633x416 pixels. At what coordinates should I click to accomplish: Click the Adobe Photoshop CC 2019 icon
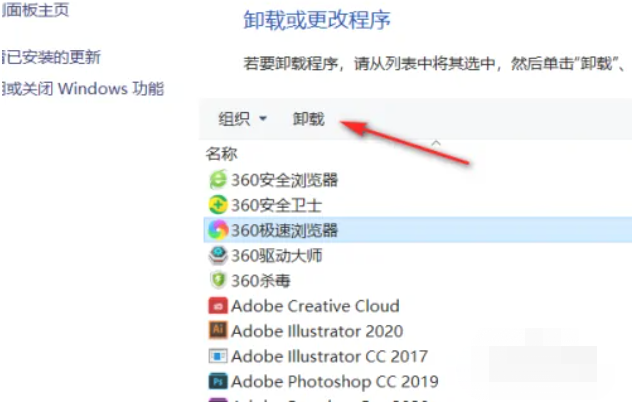coord(217,381)
